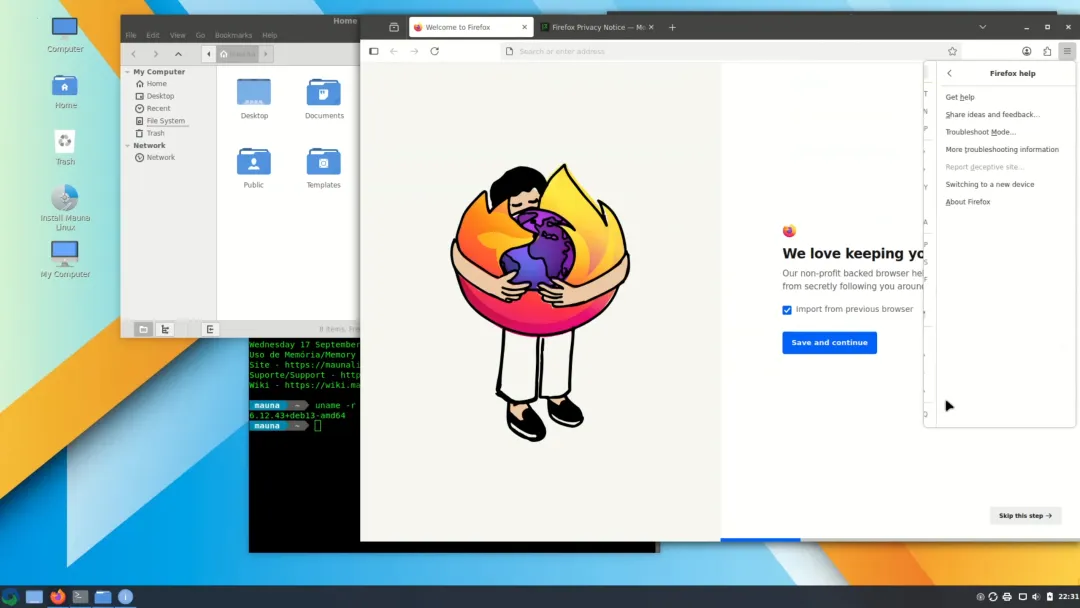The height and width of the screenshot is (608, 1080).
Task: Click path bar right scroll arrow
Action: pos(266,54)
